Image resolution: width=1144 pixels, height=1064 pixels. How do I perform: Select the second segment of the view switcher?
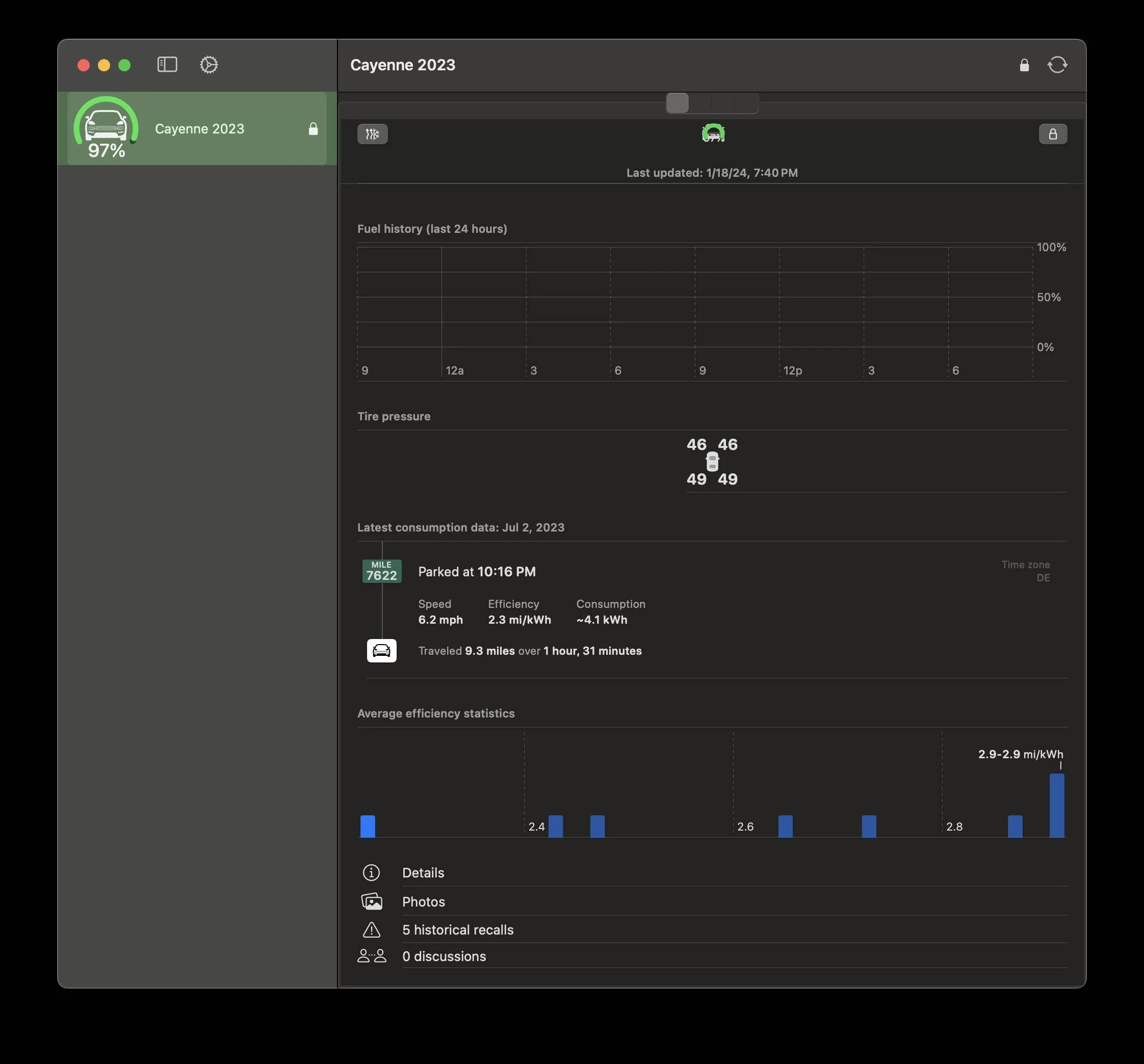point(700,103)
